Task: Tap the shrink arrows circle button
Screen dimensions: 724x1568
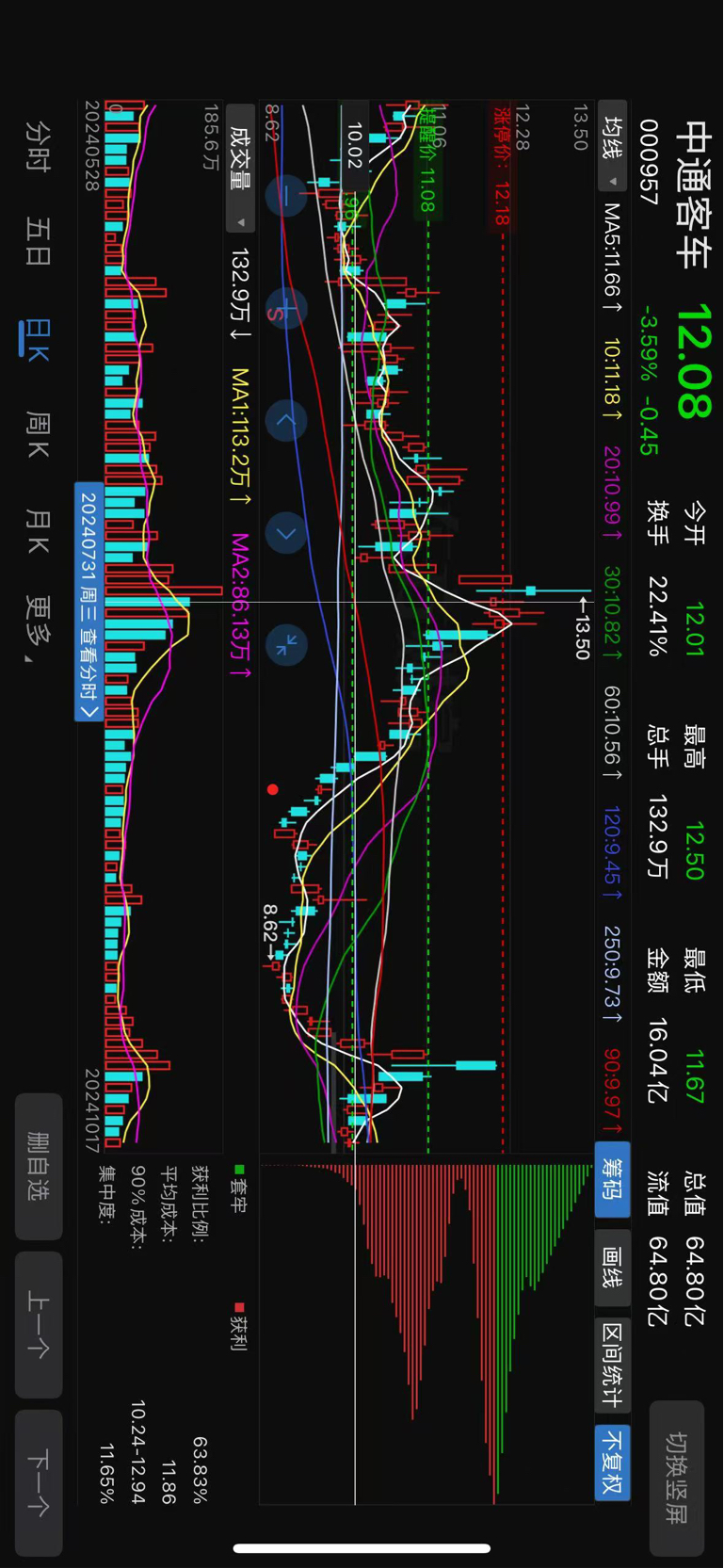Action: [286, 645]
